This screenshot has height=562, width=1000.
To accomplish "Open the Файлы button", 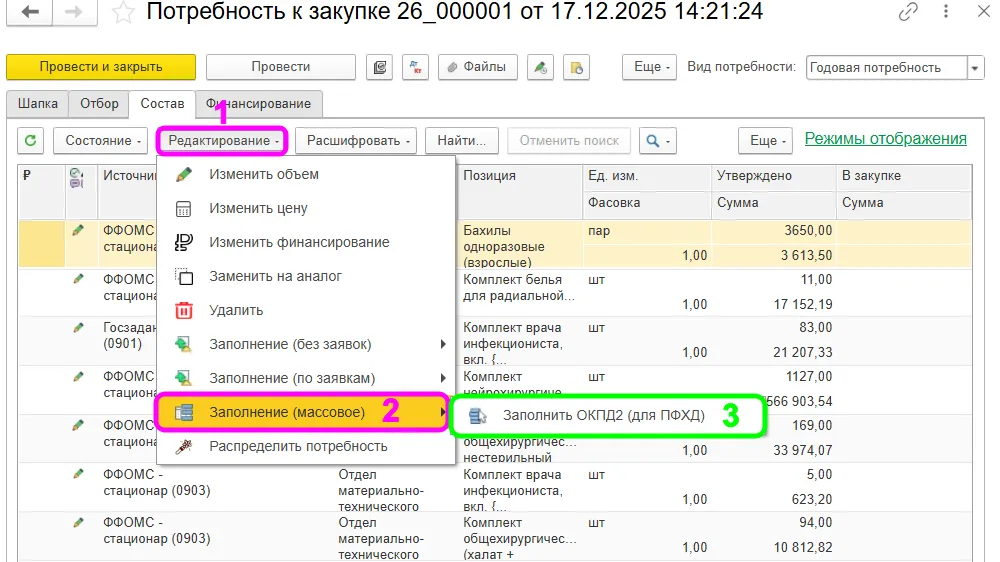I will (x=477, y=67).
